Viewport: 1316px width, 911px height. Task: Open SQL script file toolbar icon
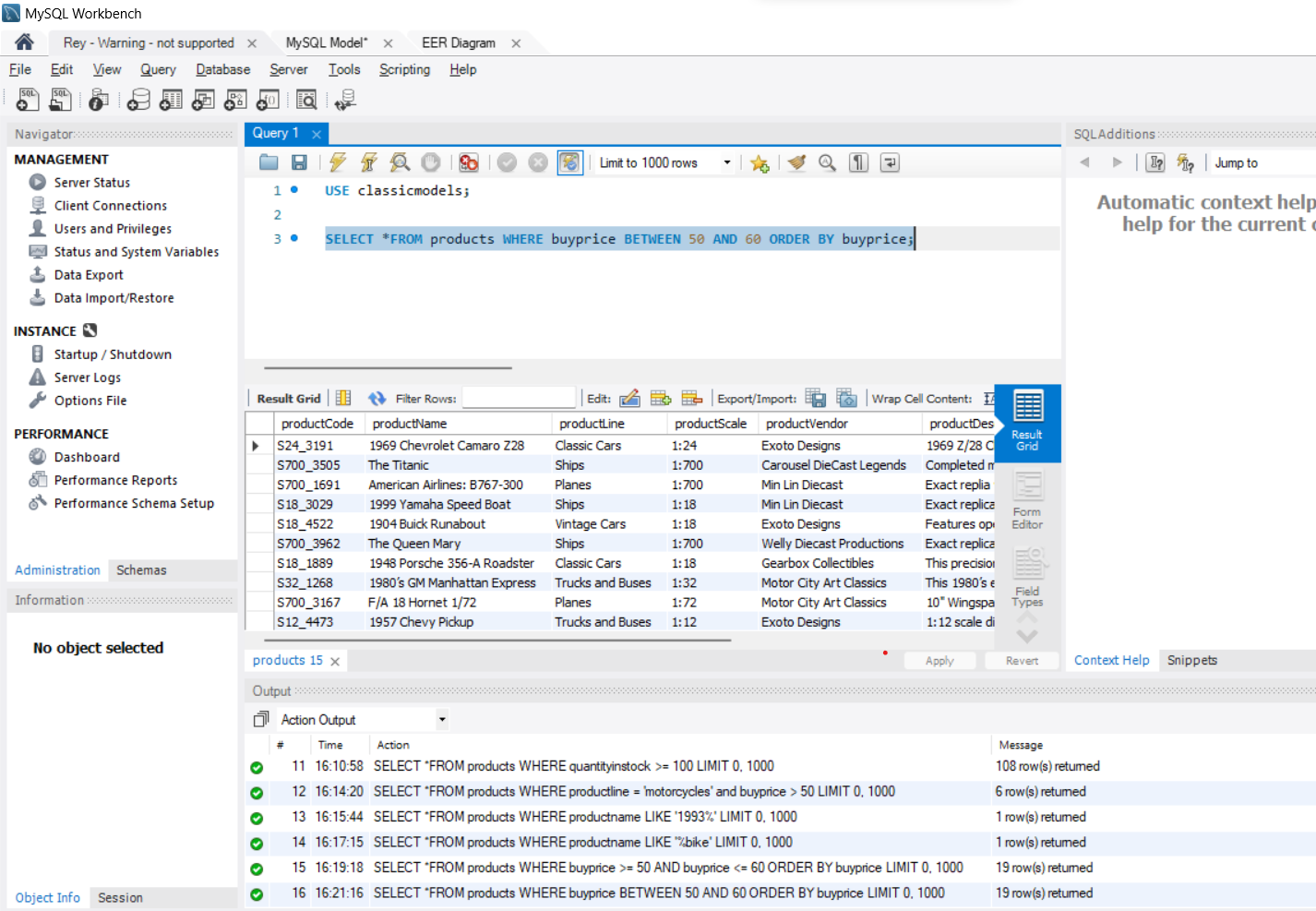coord(61,100)
